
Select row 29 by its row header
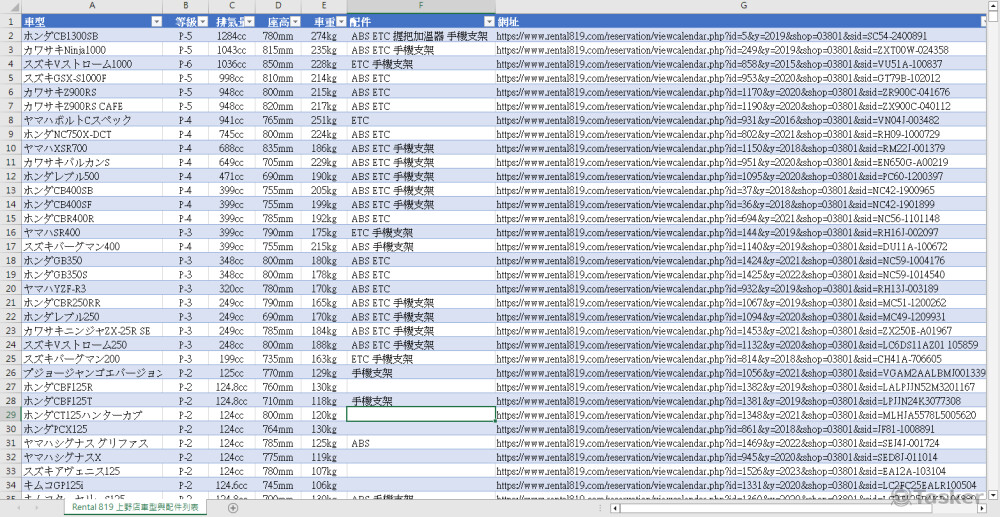click(x=10, y=414)
